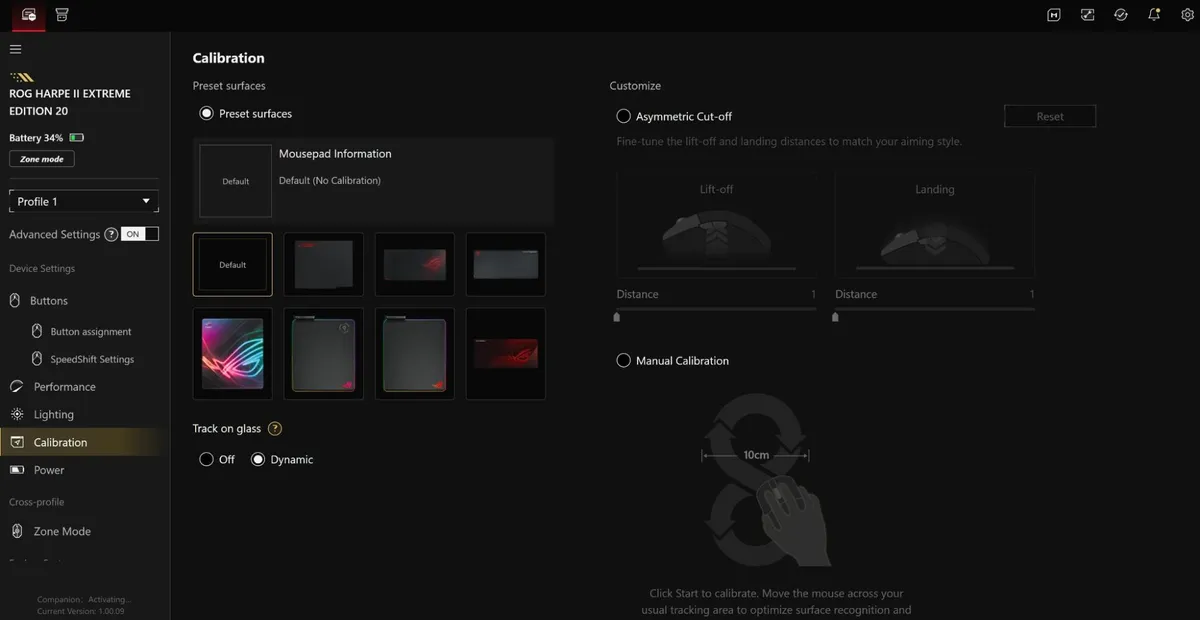The width and height of the screenshot is (1200, 620).
Task: Click the Track on glass help icon
Action: click(275, 428)
